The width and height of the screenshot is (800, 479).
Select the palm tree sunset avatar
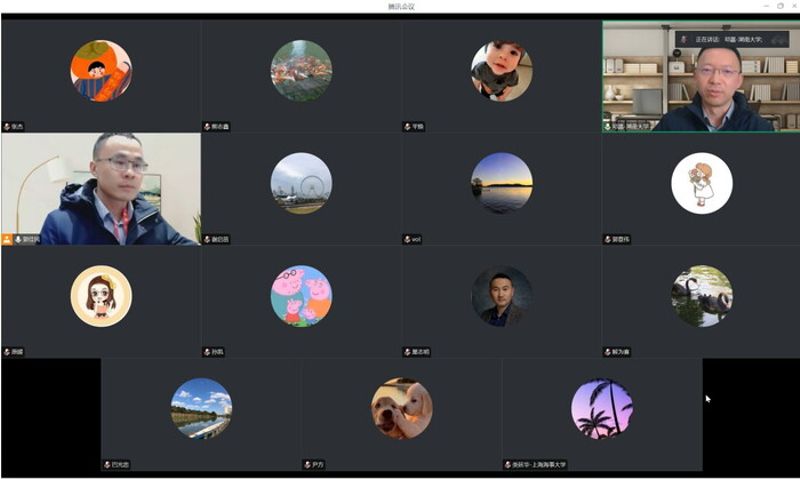[x=601, y=408]
